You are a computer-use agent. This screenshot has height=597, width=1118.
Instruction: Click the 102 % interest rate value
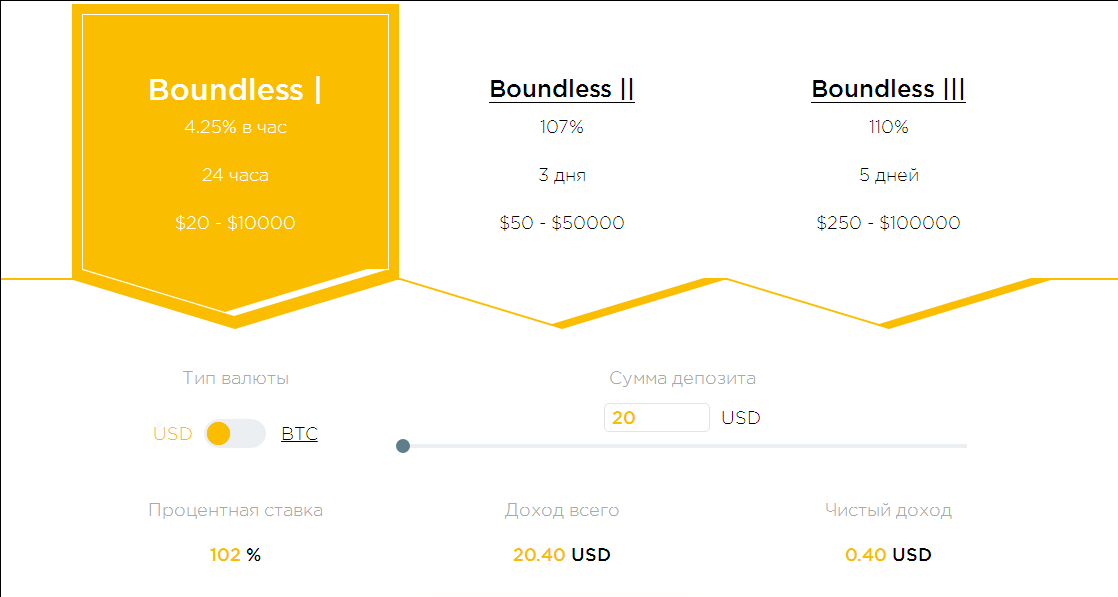click(x=235, y=555)
